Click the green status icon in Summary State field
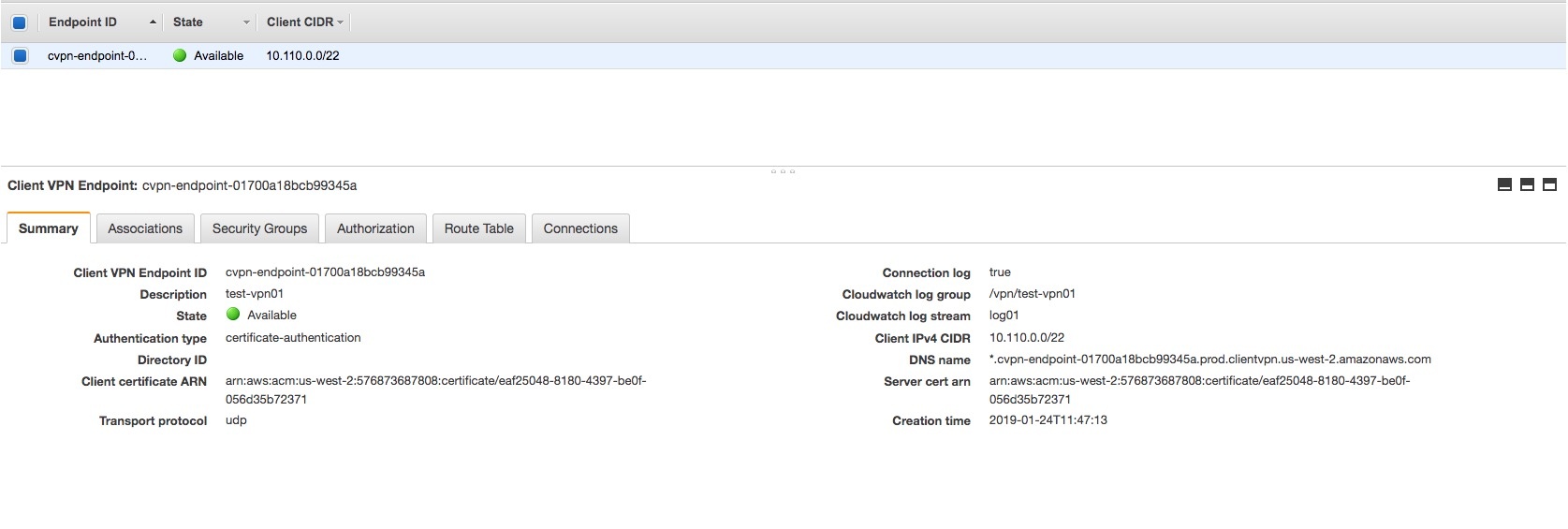Image resolution: width=1568 pixels, height=529 pixels. (233, 315)
